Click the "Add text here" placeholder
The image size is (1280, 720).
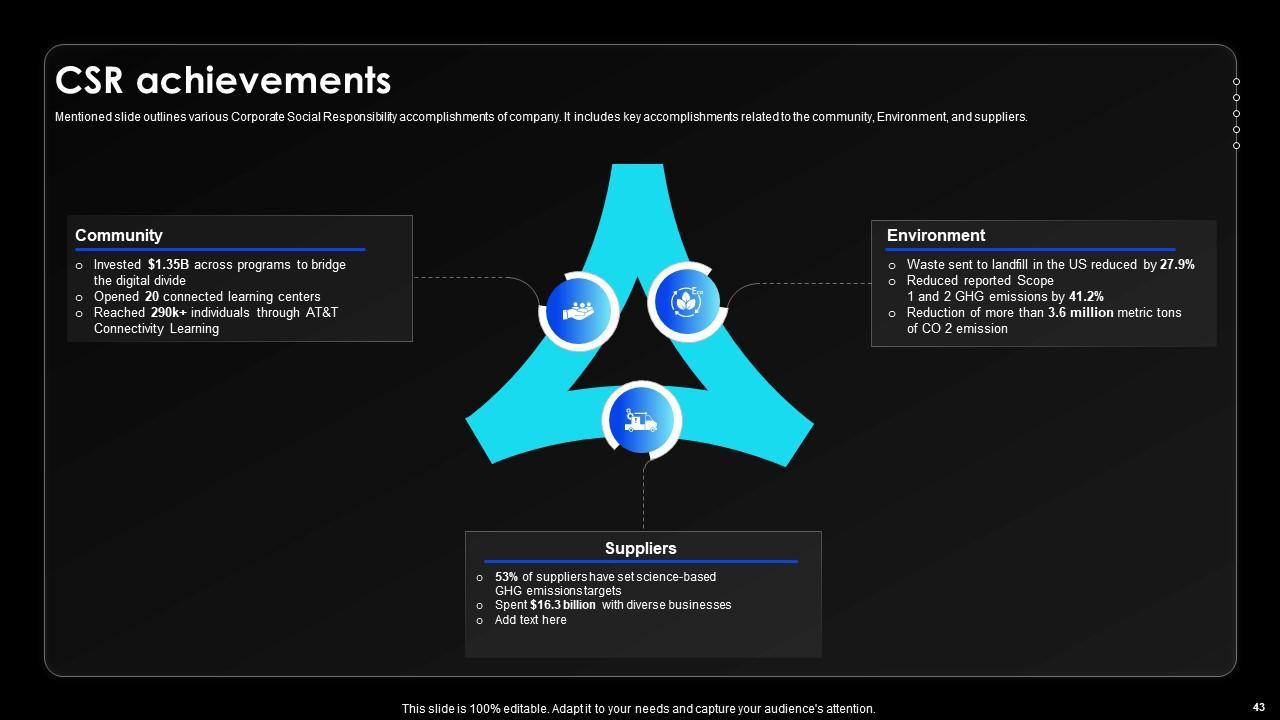[x=530, y=620]
